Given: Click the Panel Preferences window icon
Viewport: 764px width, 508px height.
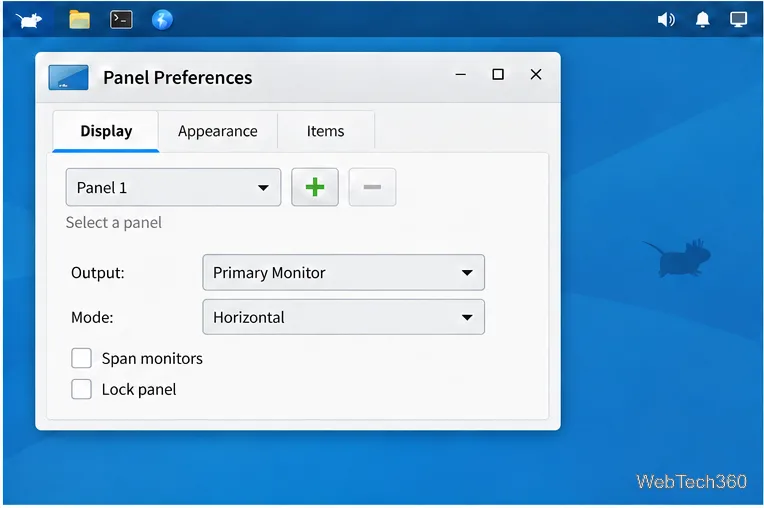Looking at the screenshot, I should (68, 77).
